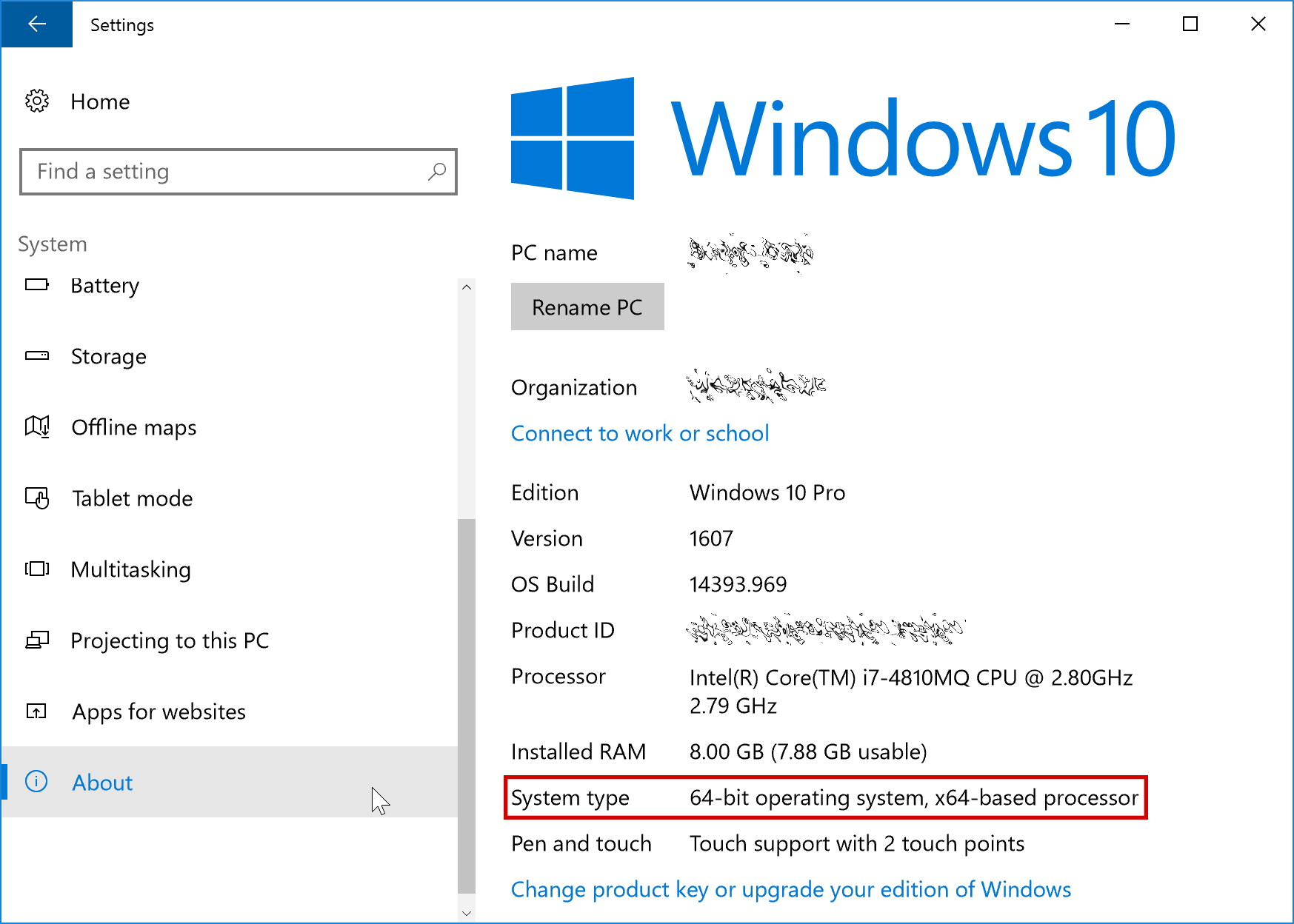Click the Tablet mode icon
Image resolution: width=1294 pixels, height=924 pixels.
pyautogui.click(x=37, y=498)
